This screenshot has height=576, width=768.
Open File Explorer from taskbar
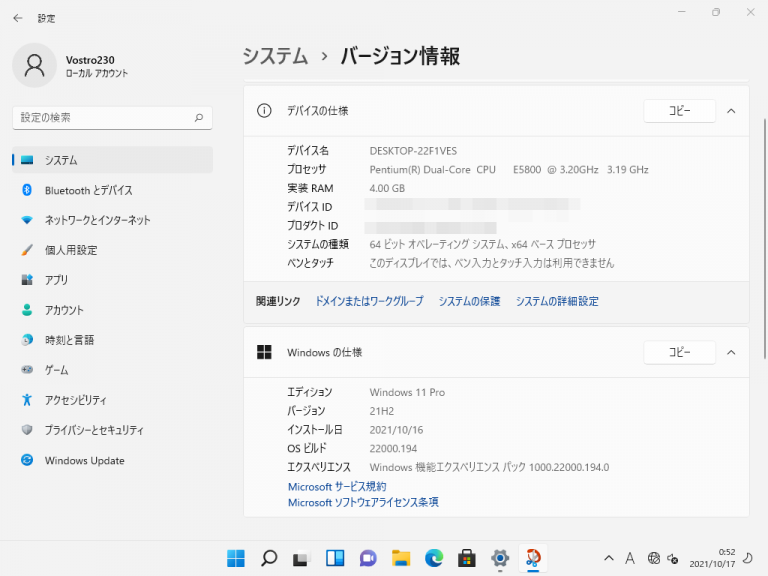coord(401,557)
